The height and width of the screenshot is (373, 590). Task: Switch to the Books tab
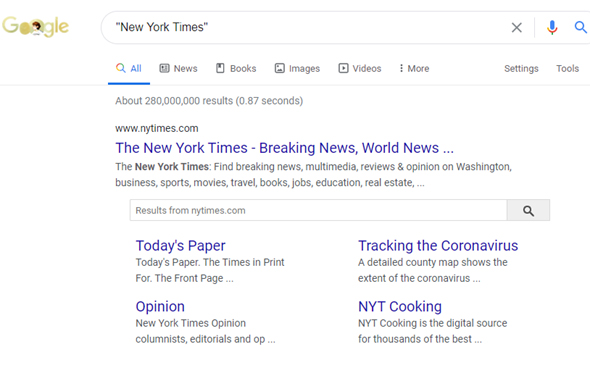click(x=236, y=69)
